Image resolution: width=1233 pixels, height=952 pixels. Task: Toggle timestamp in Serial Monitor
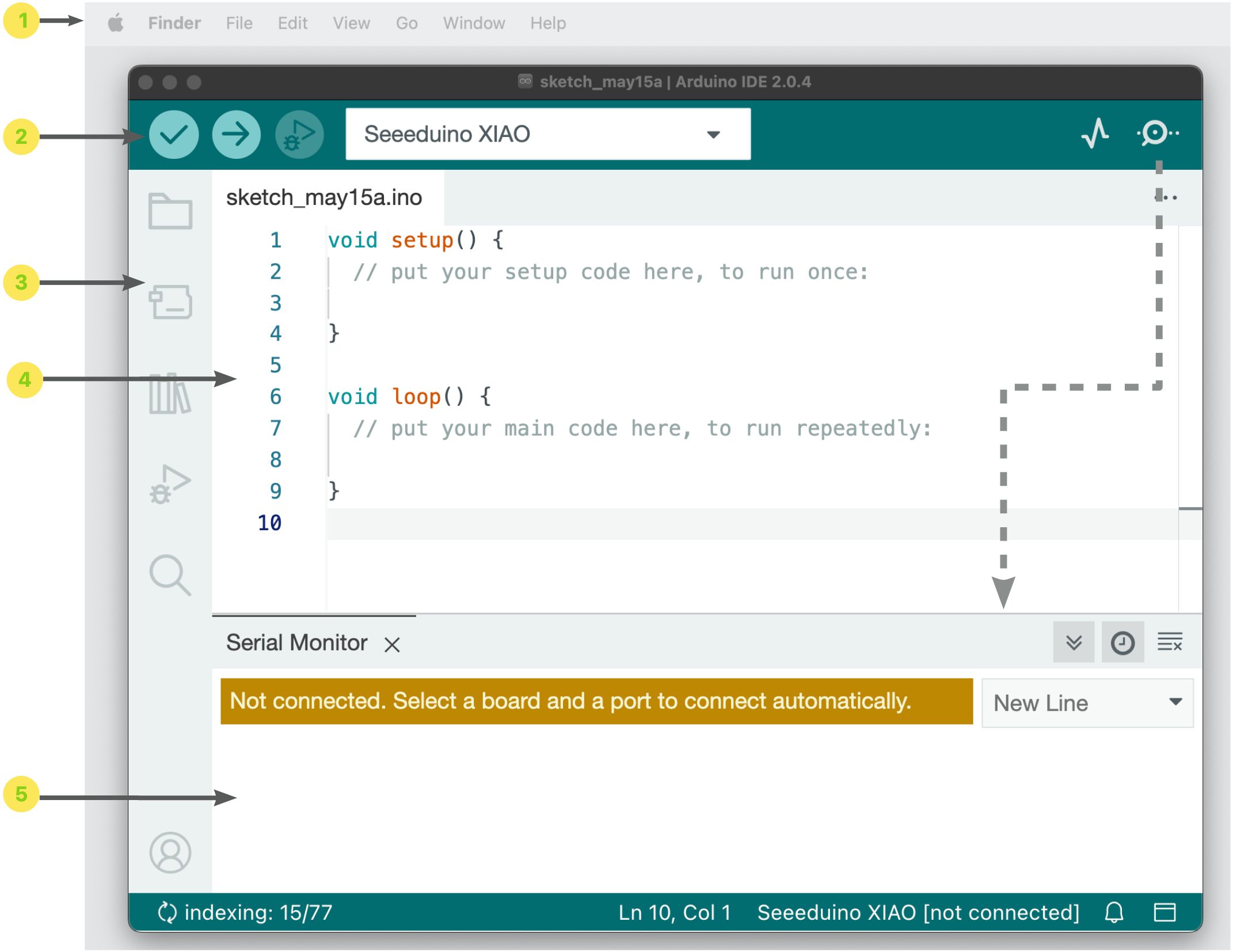(1122, 642)
